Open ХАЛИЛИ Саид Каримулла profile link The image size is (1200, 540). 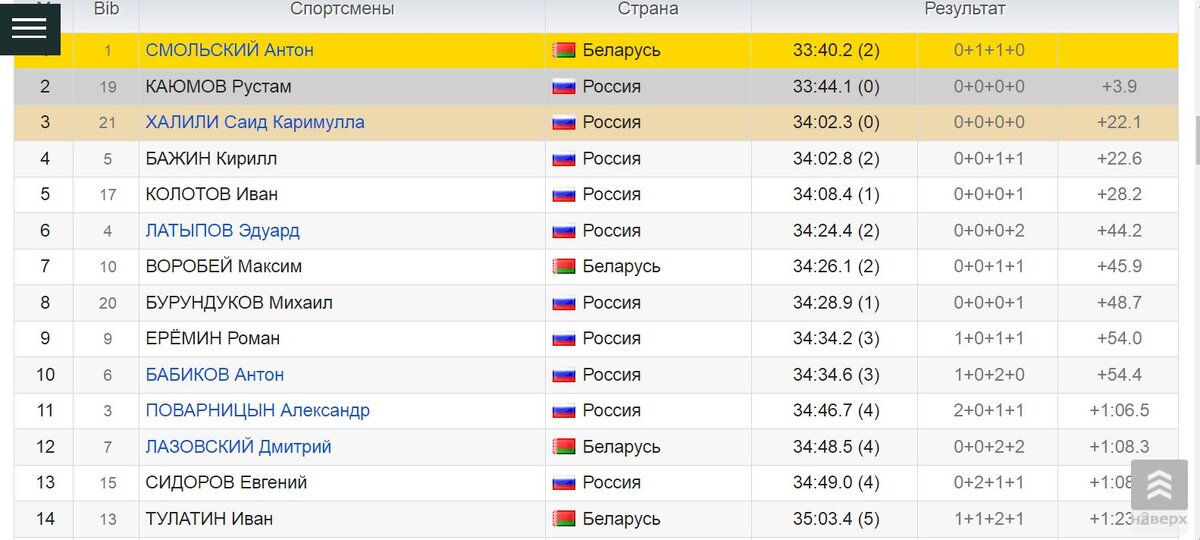[x=255, y=122]
